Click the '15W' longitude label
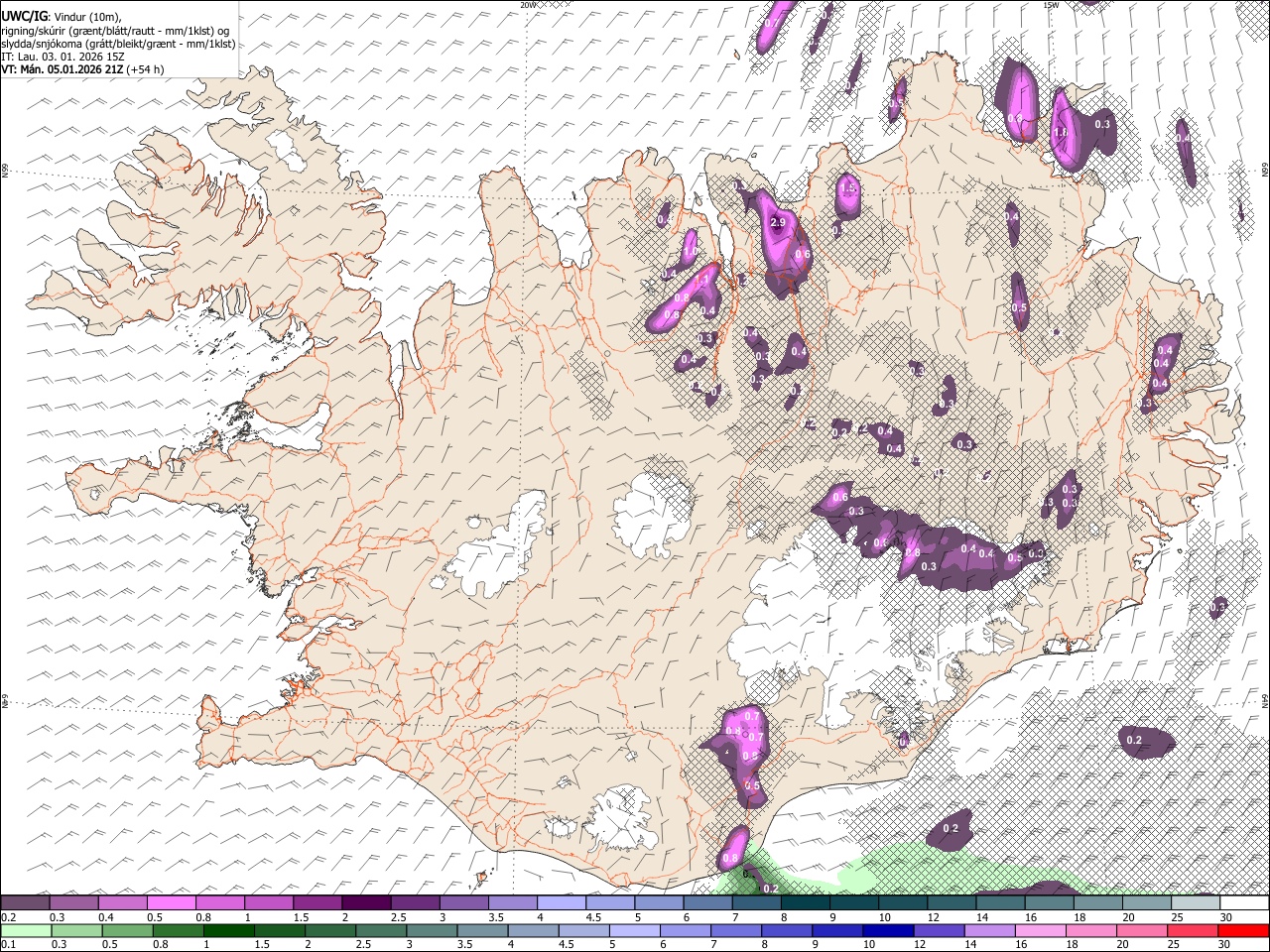Viewport: 1270px width, 952px height. 1051,5
